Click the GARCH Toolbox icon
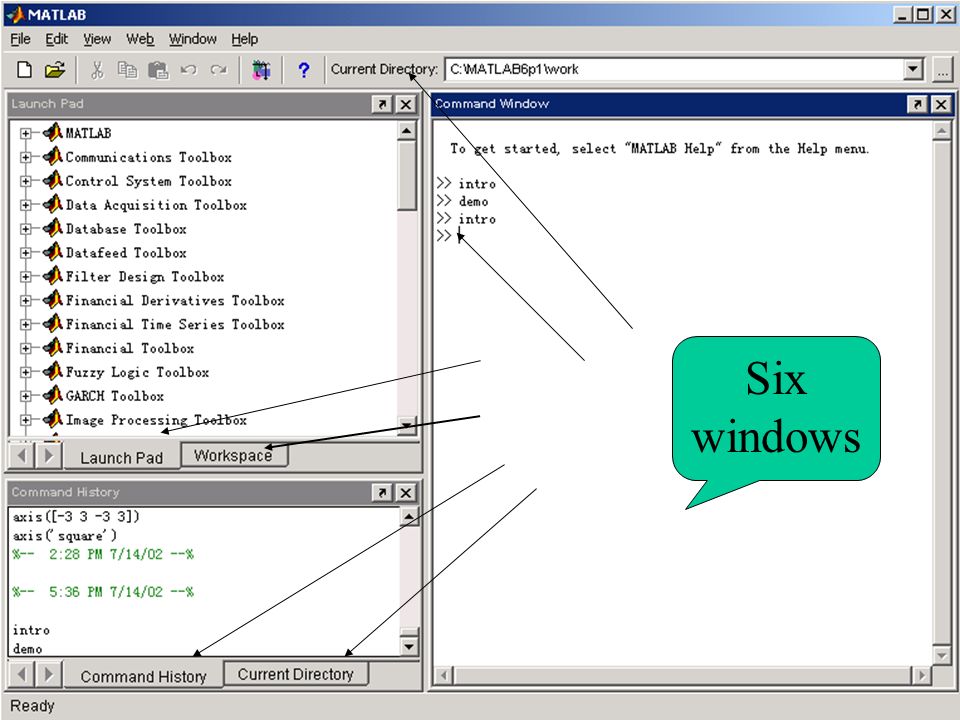This screenshot has height=720, width=960. [x=53, y=395]
